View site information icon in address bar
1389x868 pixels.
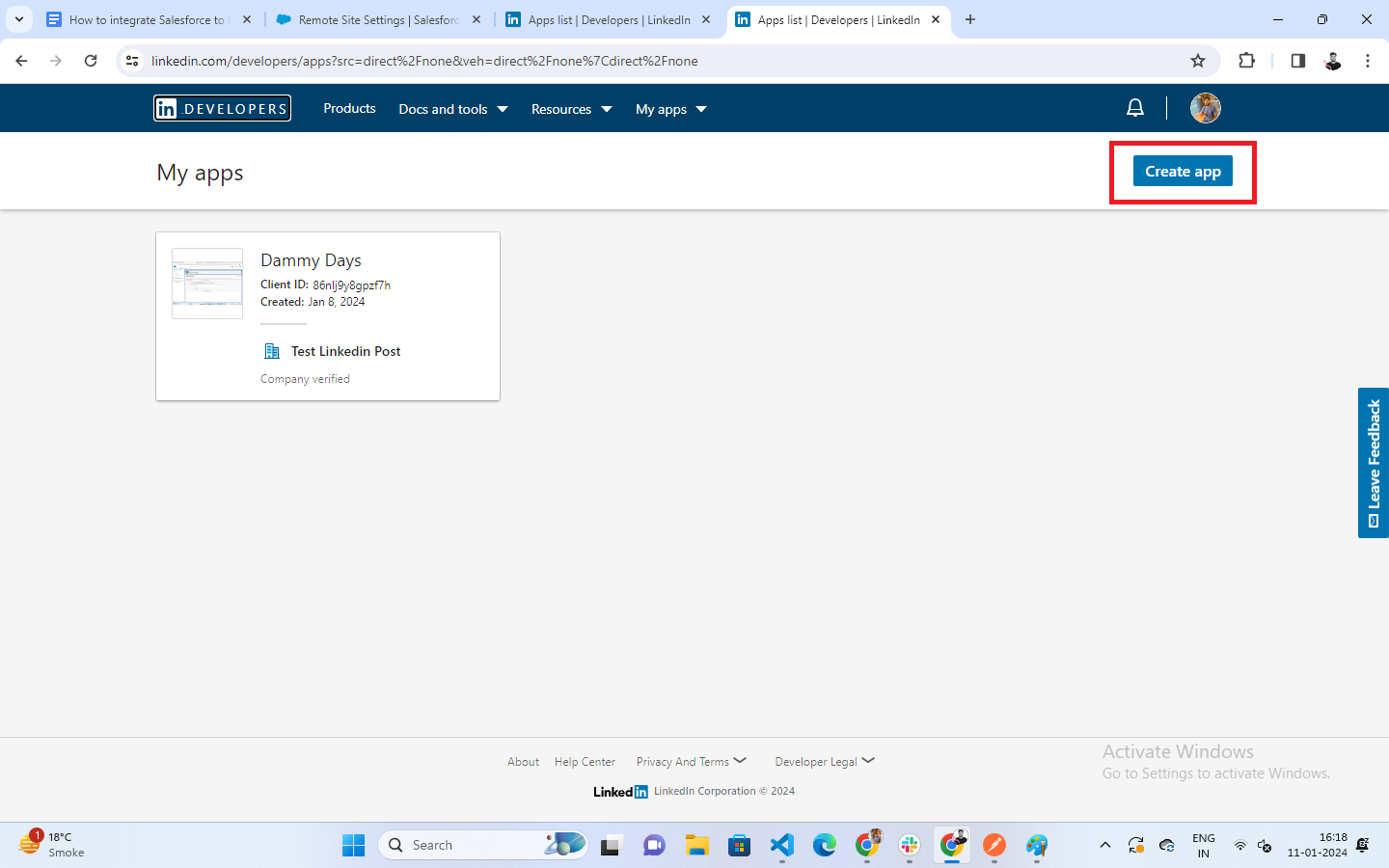point(132,61)
